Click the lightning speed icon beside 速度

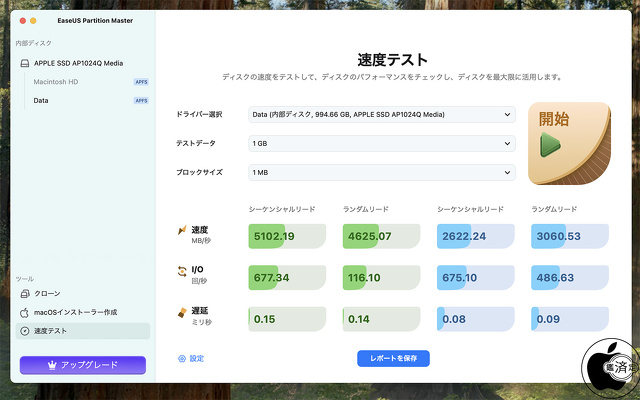(182, 230)
